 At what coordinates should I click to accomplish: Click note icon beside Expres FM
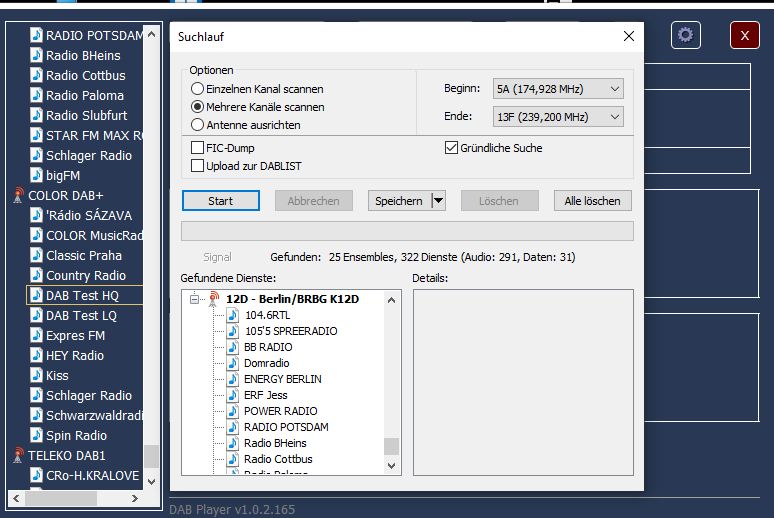36,335
